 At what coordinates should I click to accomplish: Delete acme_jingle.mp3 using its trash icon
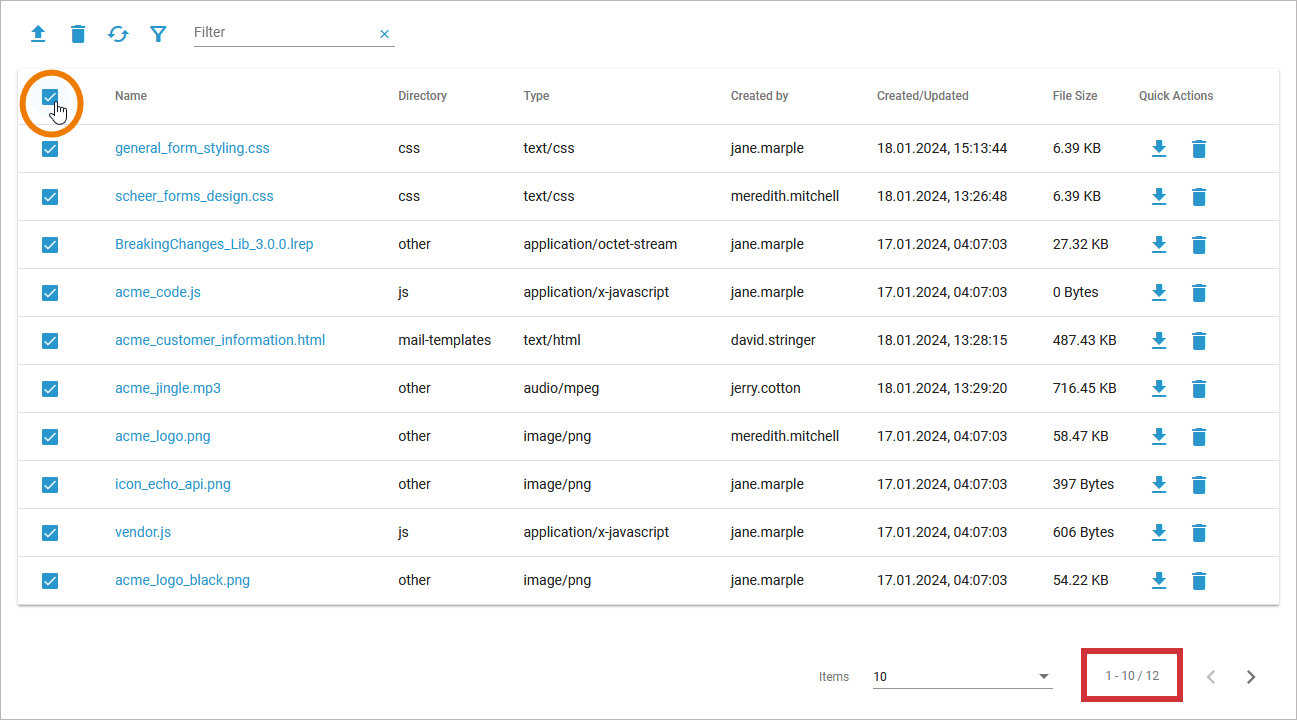point(1199,388)
